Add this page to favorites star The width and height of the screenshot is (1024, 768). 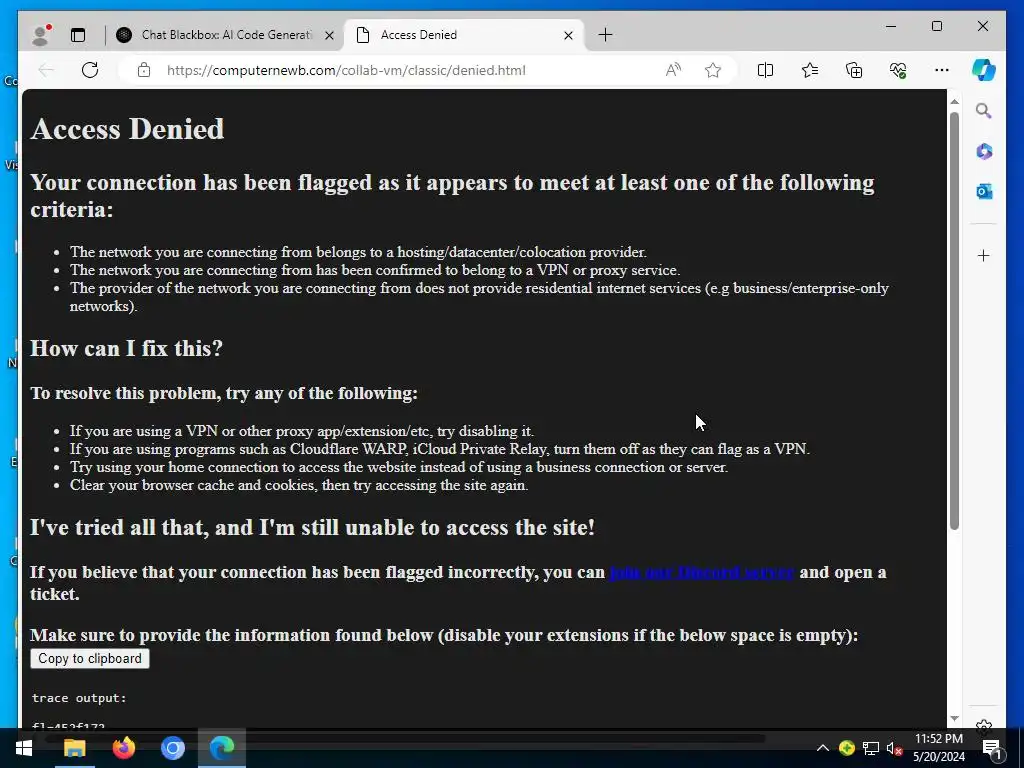click(713, 70)
